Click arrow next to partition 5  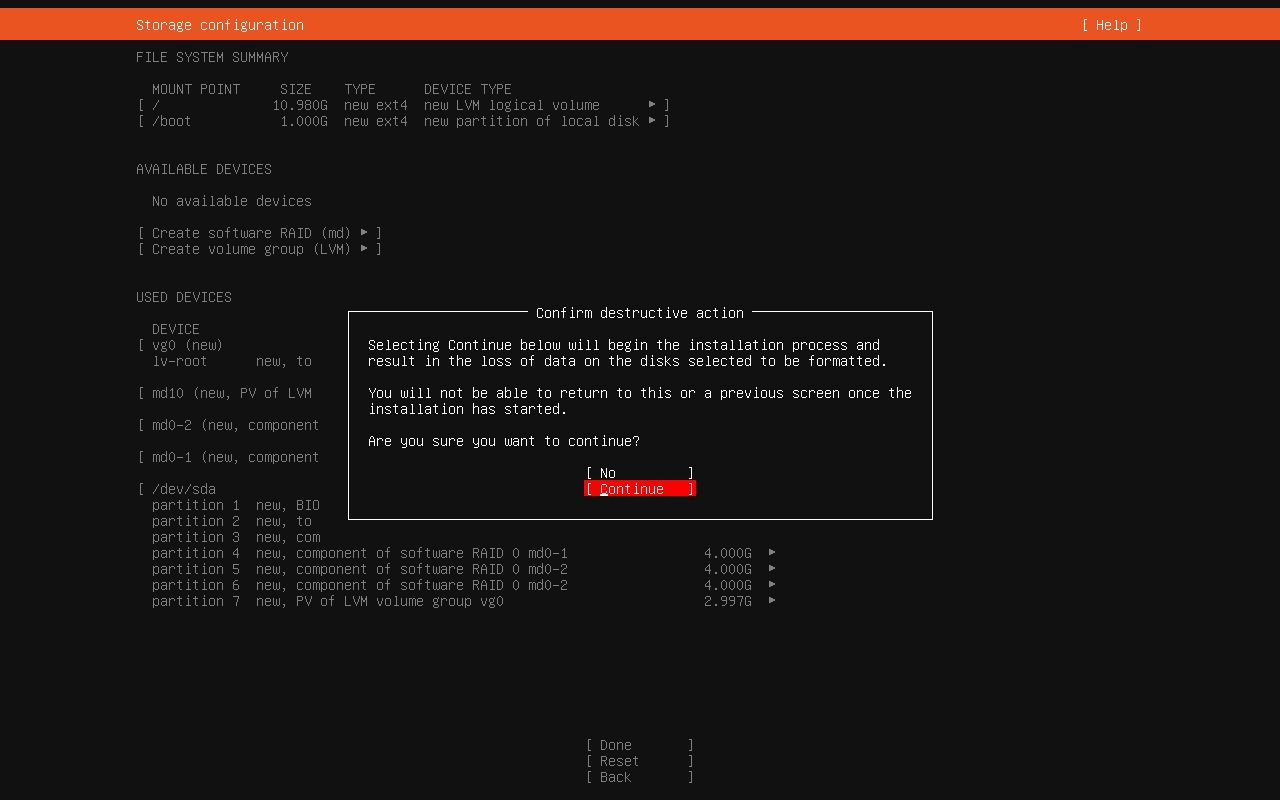pos(772,569)
